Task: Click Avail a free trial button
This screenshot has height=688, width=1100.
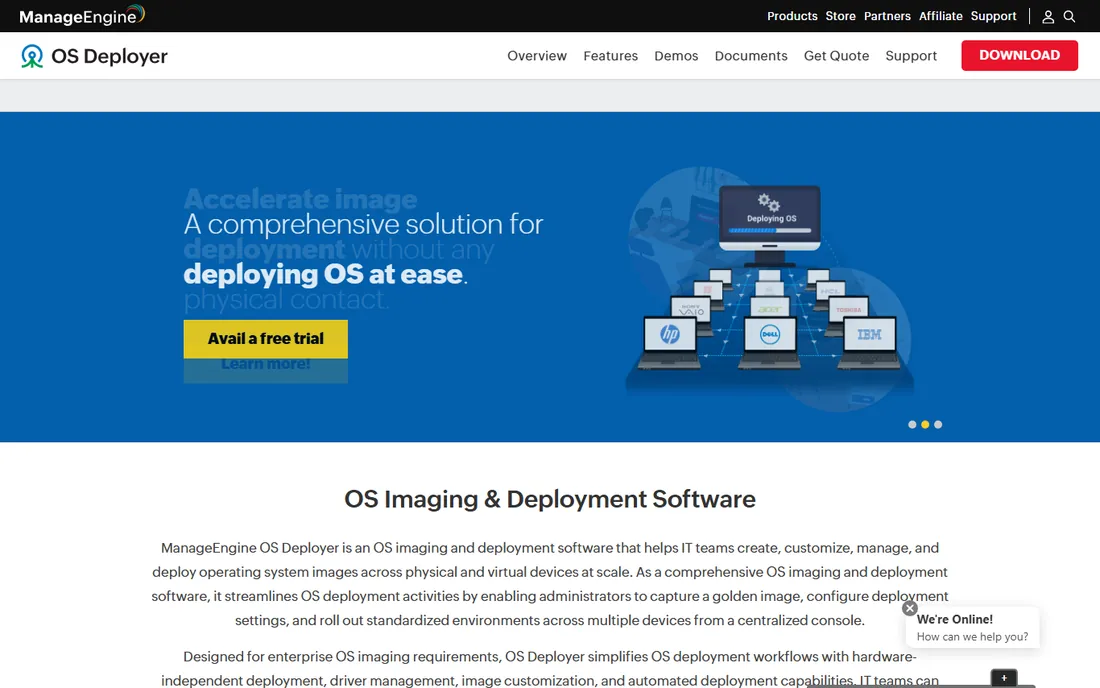Action: pyautogui.click(x=265, y=339)
